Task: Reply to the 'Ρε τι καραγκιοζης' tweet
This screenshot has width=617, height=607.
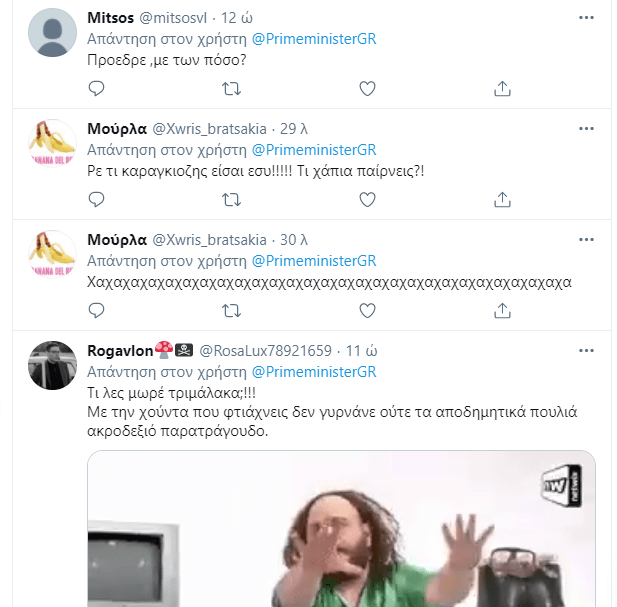Action: click(x=96, y=199)
